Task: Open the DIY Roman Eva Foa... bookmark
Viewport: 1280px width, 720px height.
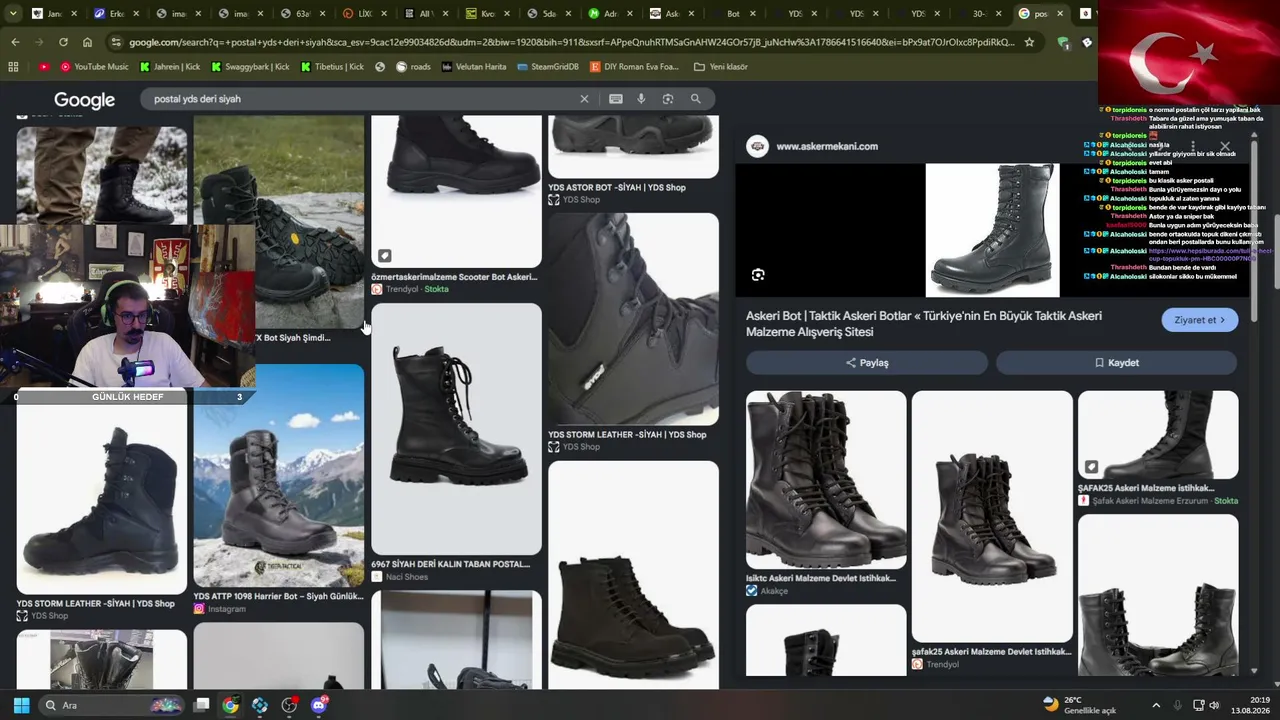Action: tap(634, 67)
